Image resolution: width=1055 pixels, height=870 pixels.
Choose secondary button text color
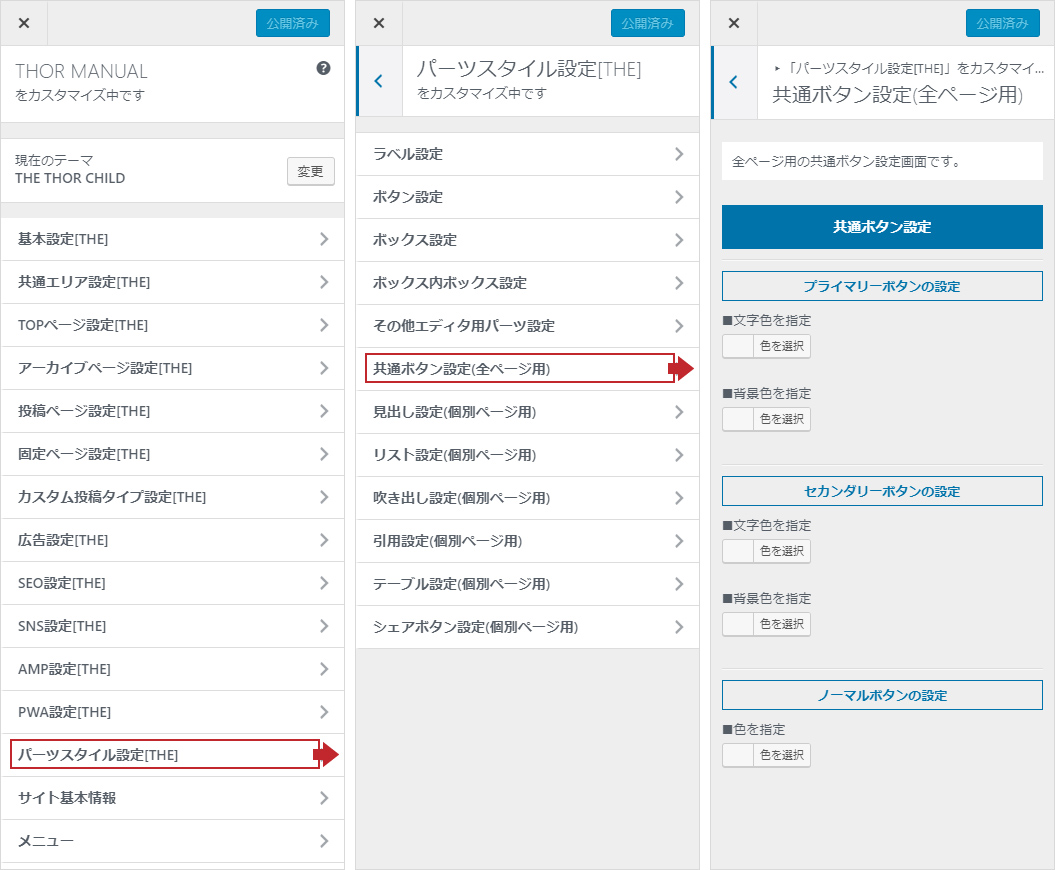(x=766, y=551)
